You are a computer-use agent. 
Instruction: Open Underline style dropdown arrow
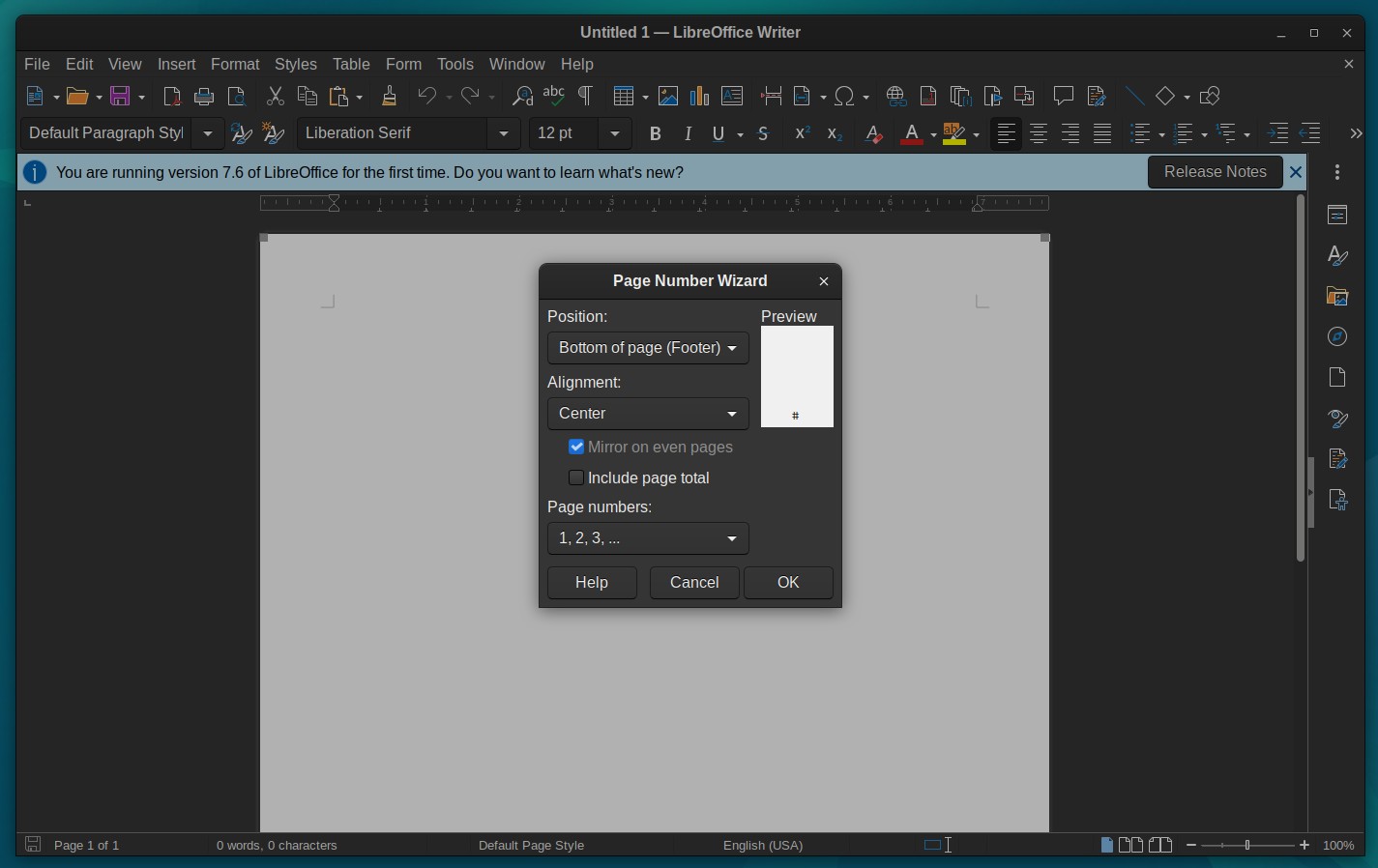coord(740,134)
